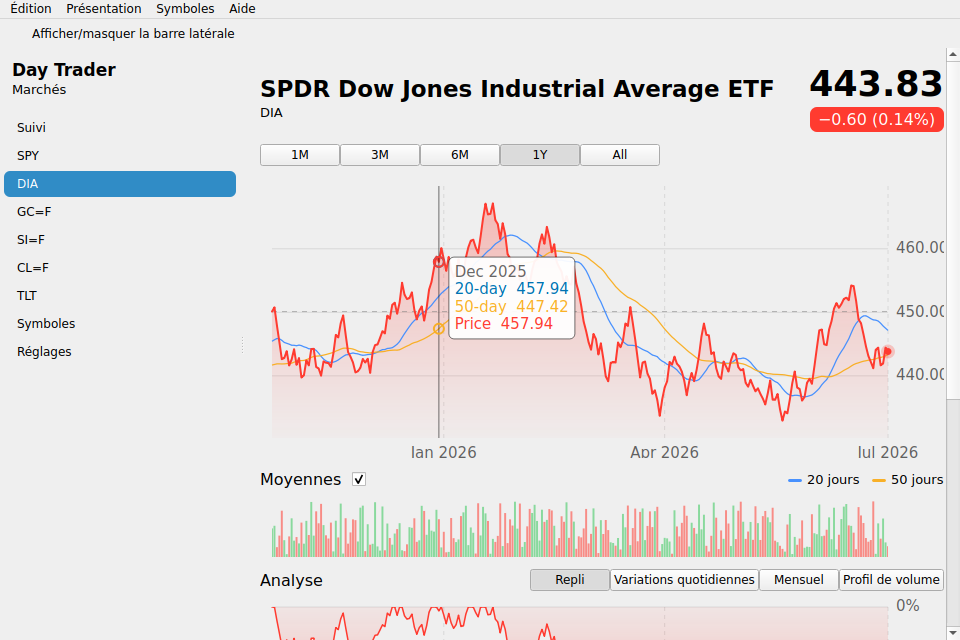960x640 pixels.
Task: Click the current price 443.83
Action: tap(876, 84)
